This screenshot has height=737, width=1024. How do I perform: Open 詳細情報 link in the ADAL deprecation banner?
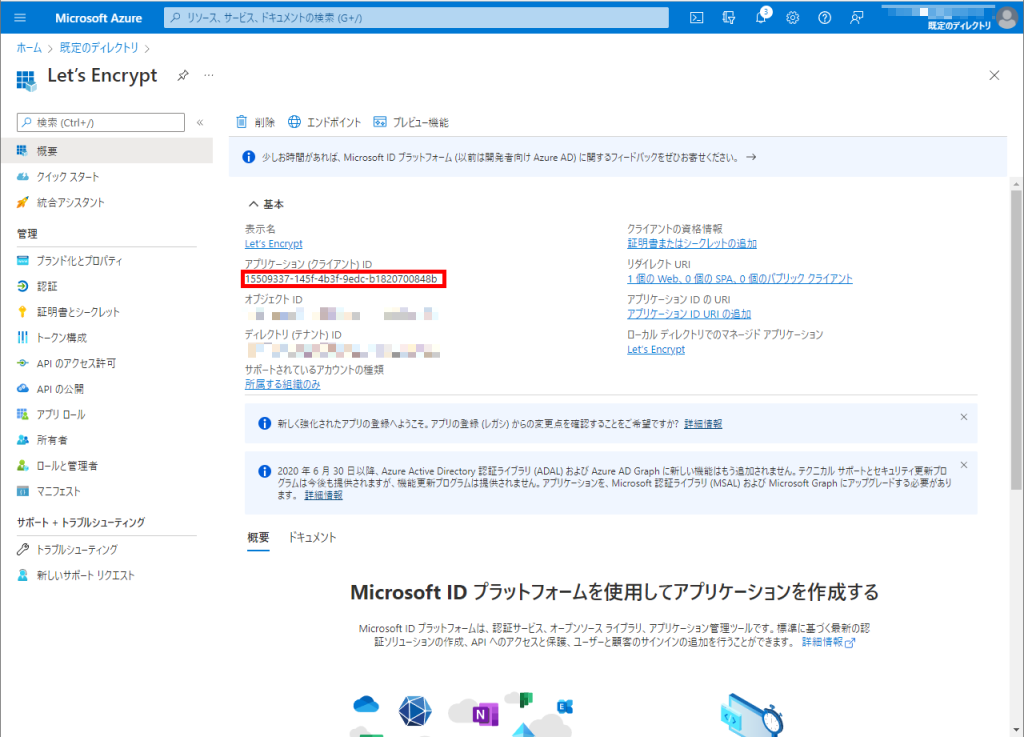(323, 495)
